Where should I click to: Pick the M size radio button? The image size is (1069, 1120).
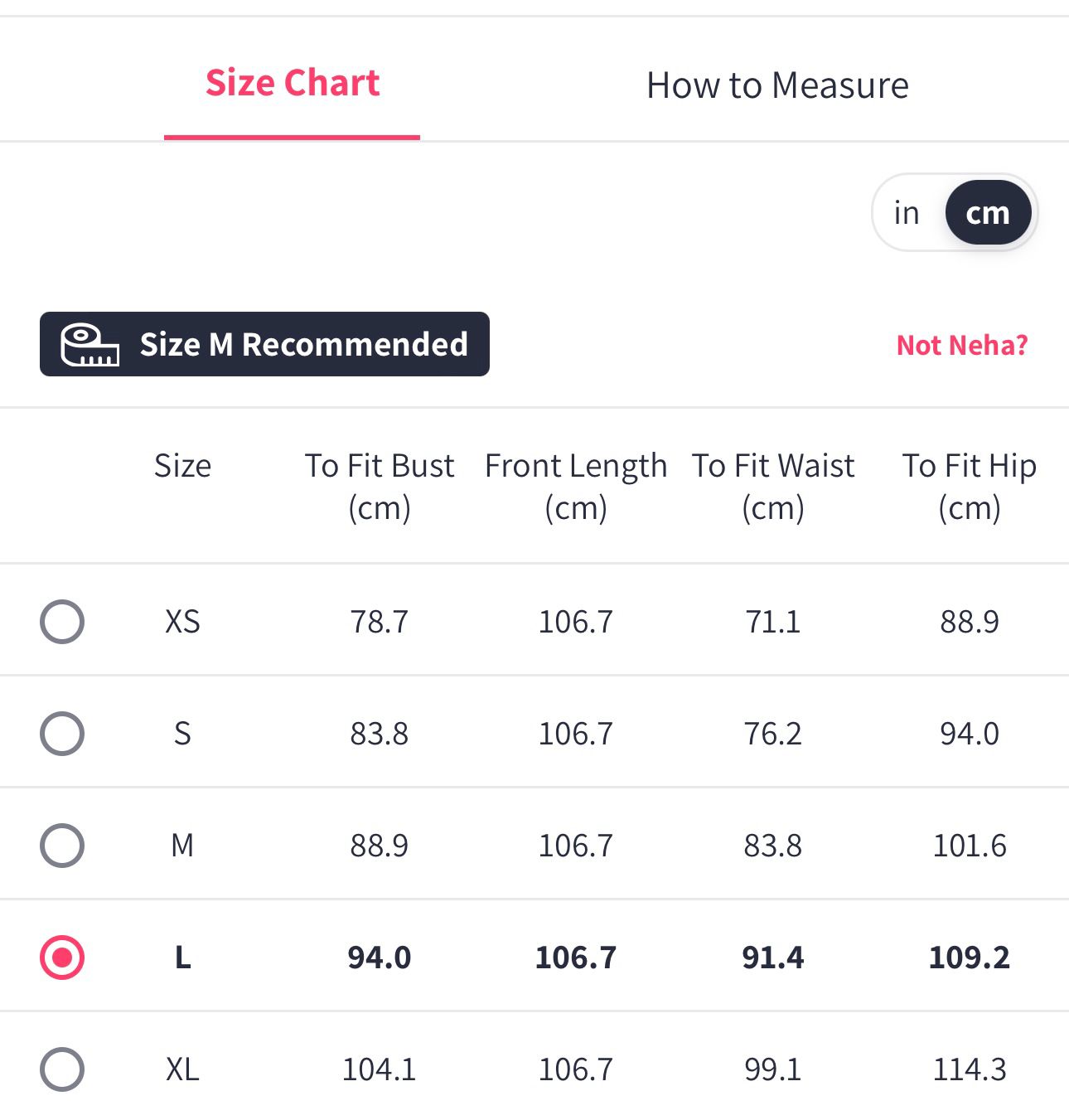(62, 846)
